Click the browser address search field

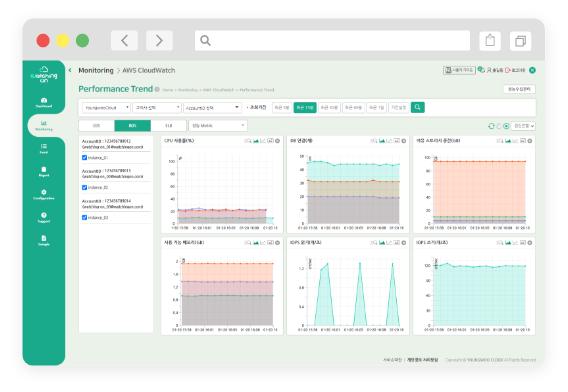coord(332,41)
